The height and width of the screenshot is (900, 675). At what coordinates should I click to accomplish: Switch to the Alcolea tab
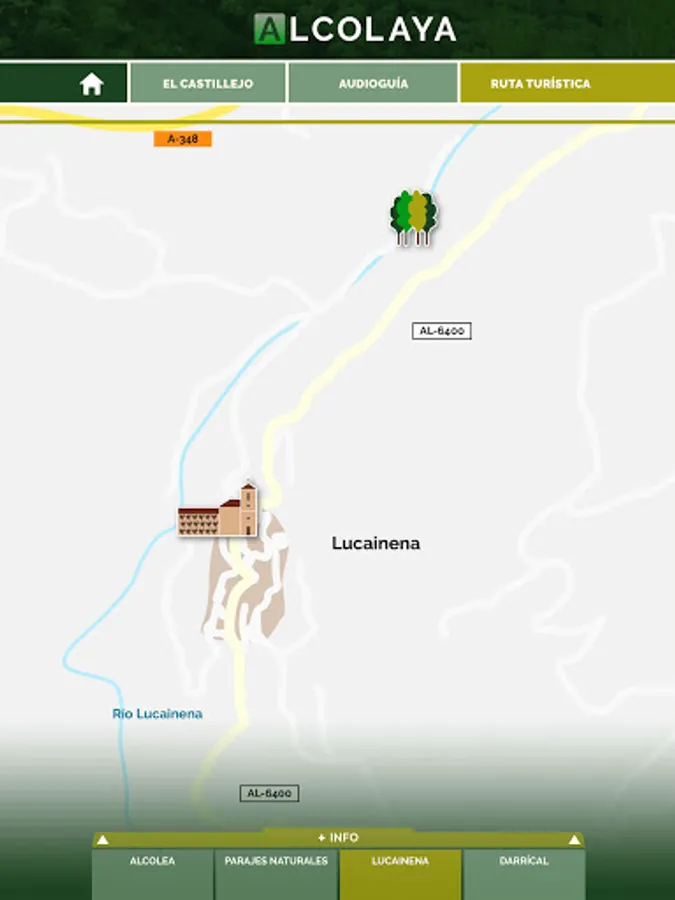[153, 874]
